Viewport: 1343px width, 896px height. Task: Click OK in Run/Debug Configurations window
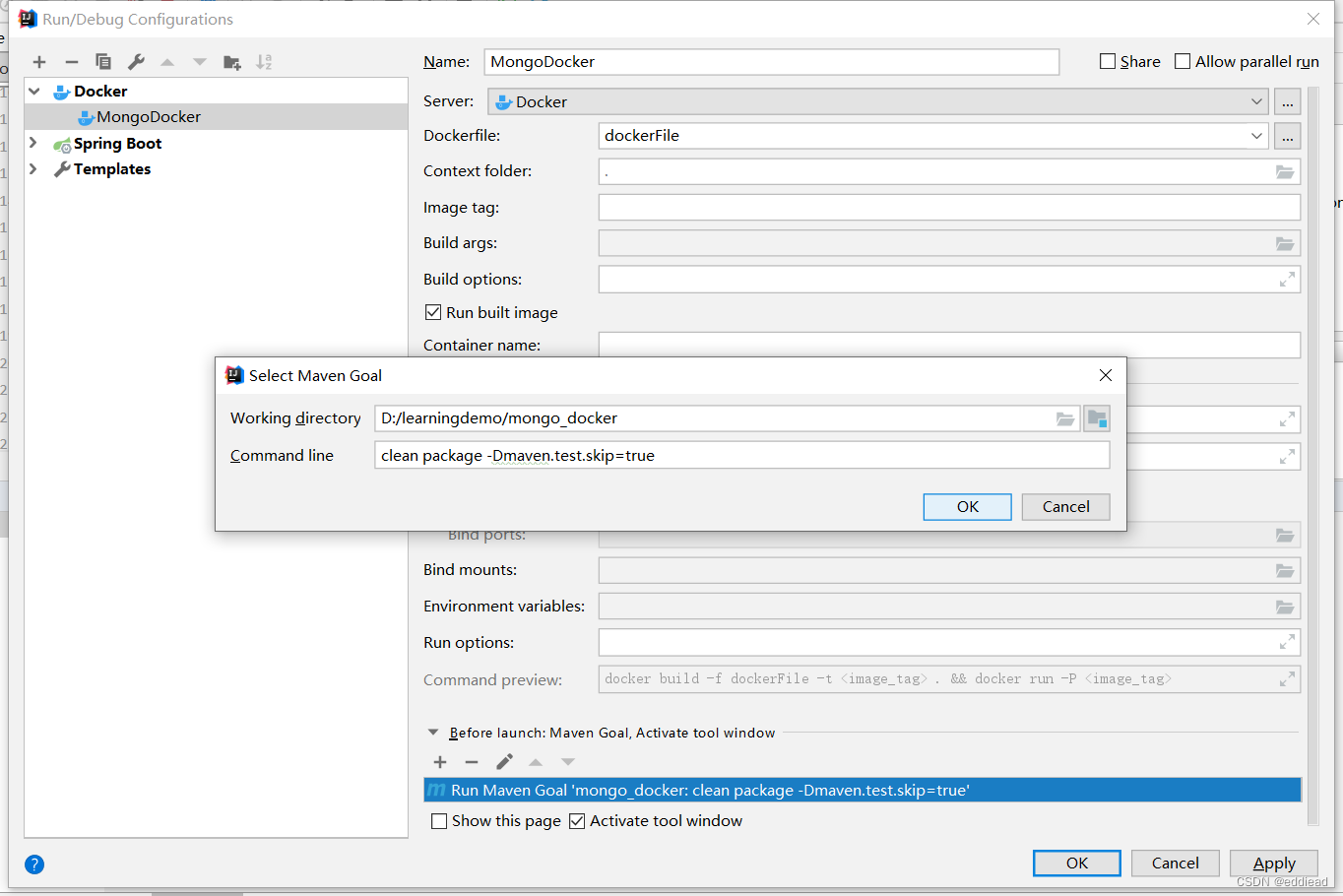pos(1077,864)
